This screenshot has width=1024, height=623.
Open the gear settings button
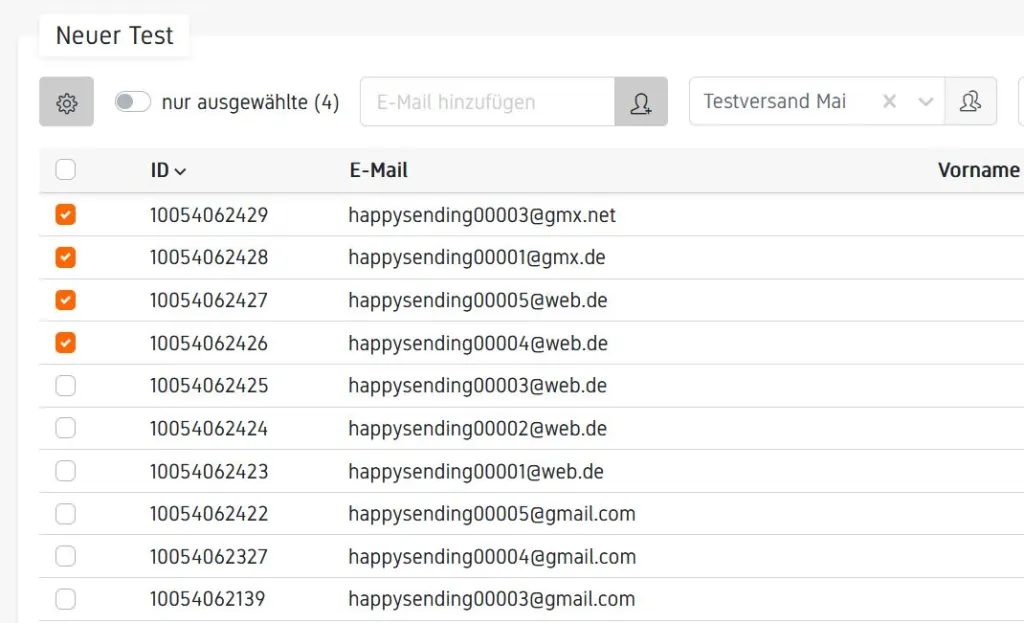point(66,102)
